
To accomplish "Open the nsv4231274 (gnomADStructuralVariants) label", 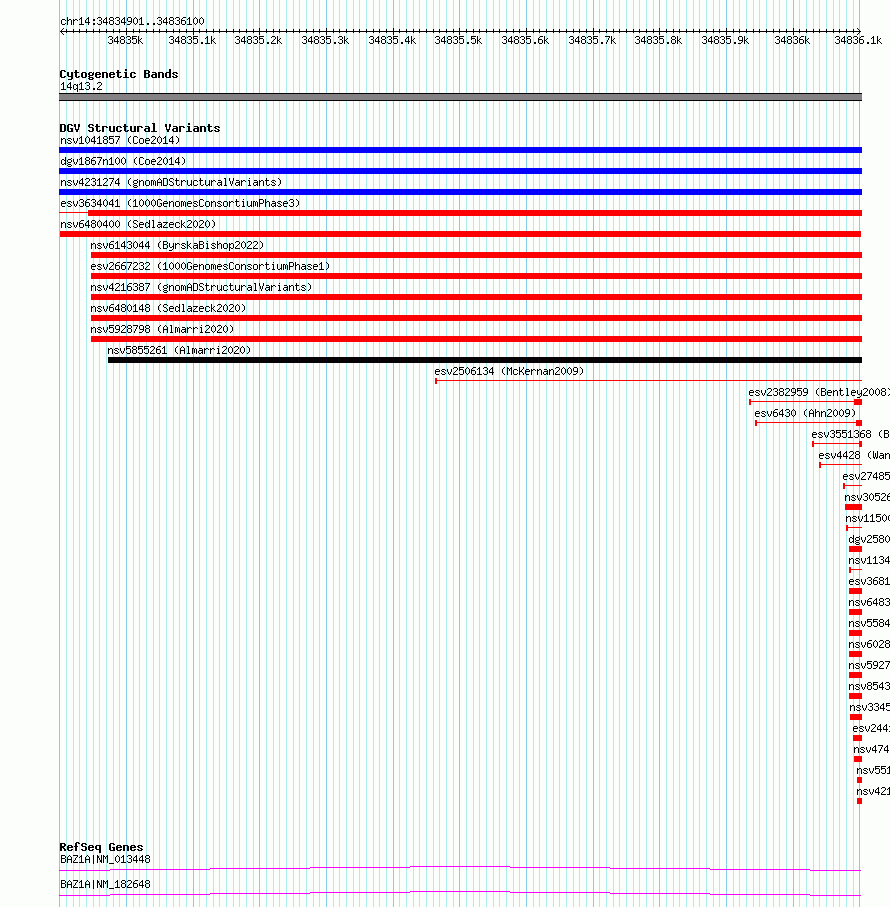I will (171, 183).
